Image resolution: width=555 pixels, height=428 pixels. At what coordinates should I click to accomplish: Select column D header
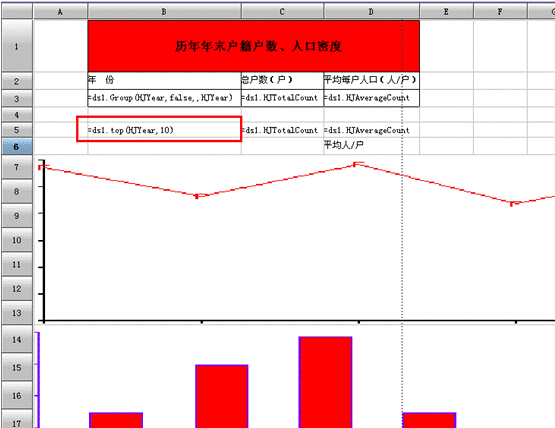pyautogui.click(x=371, y=12)
